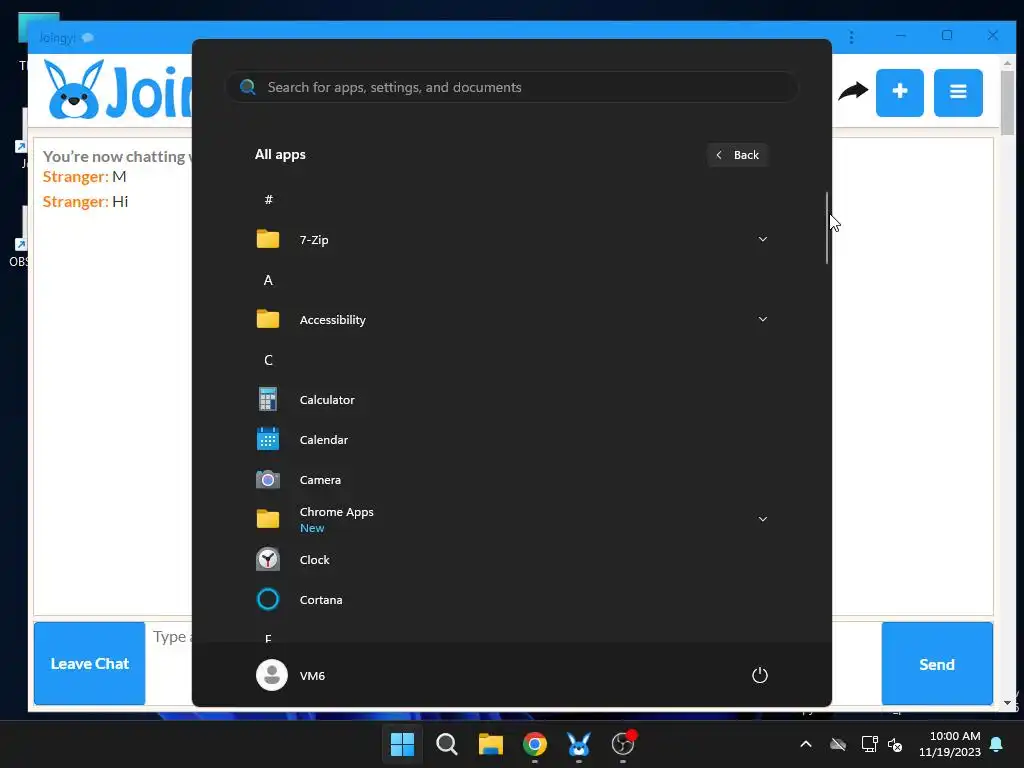Click Joingy blue plus button
This screenshot has width=1024, height=768.
pos(900,93)
